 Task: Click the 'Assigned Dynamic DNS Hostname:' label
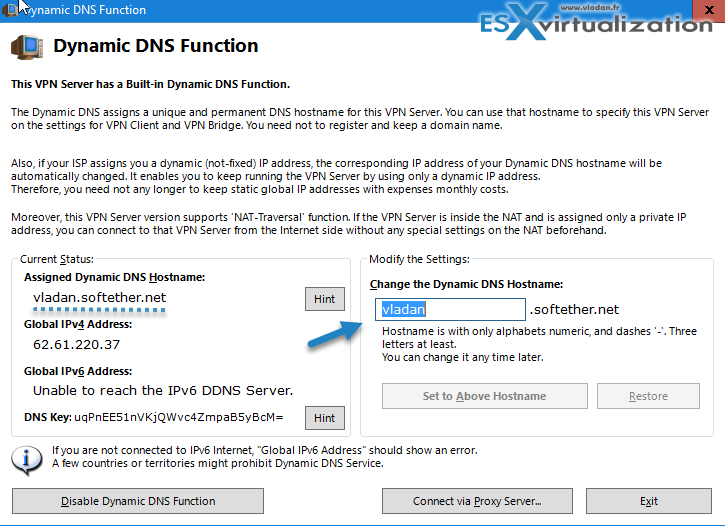pos(114,277)
